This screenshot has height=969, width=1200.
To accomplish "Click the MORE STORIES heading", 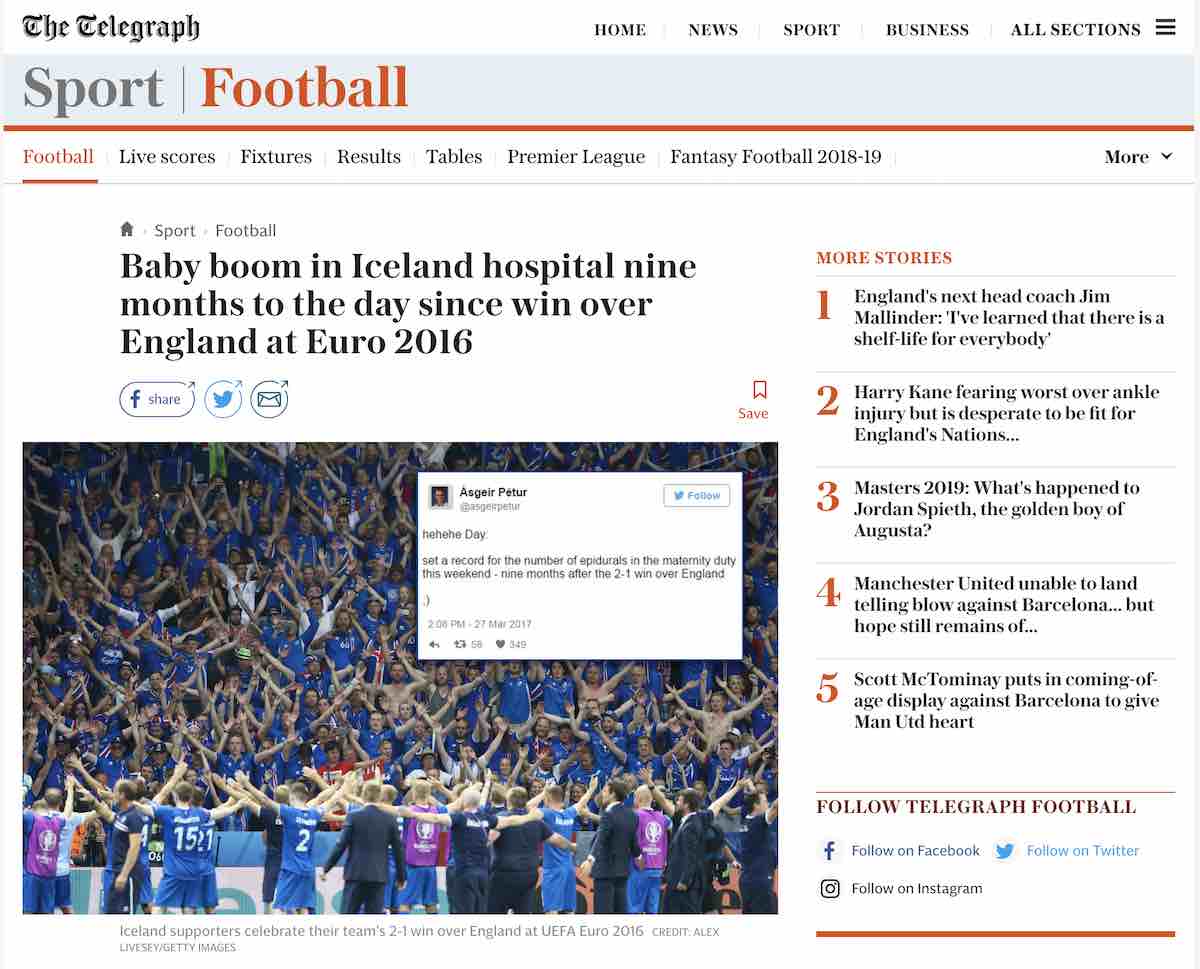I will (x=884, y=258).
